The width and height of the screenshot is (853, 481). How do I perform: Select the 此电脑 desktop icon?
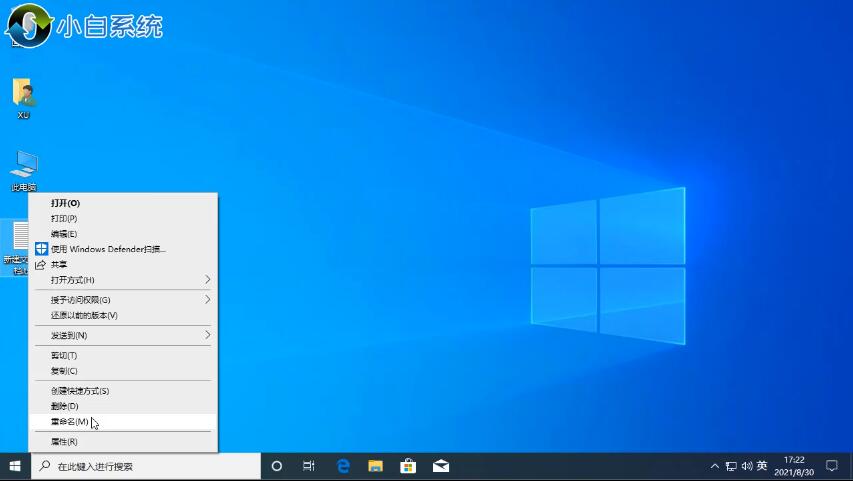(24, 168)
